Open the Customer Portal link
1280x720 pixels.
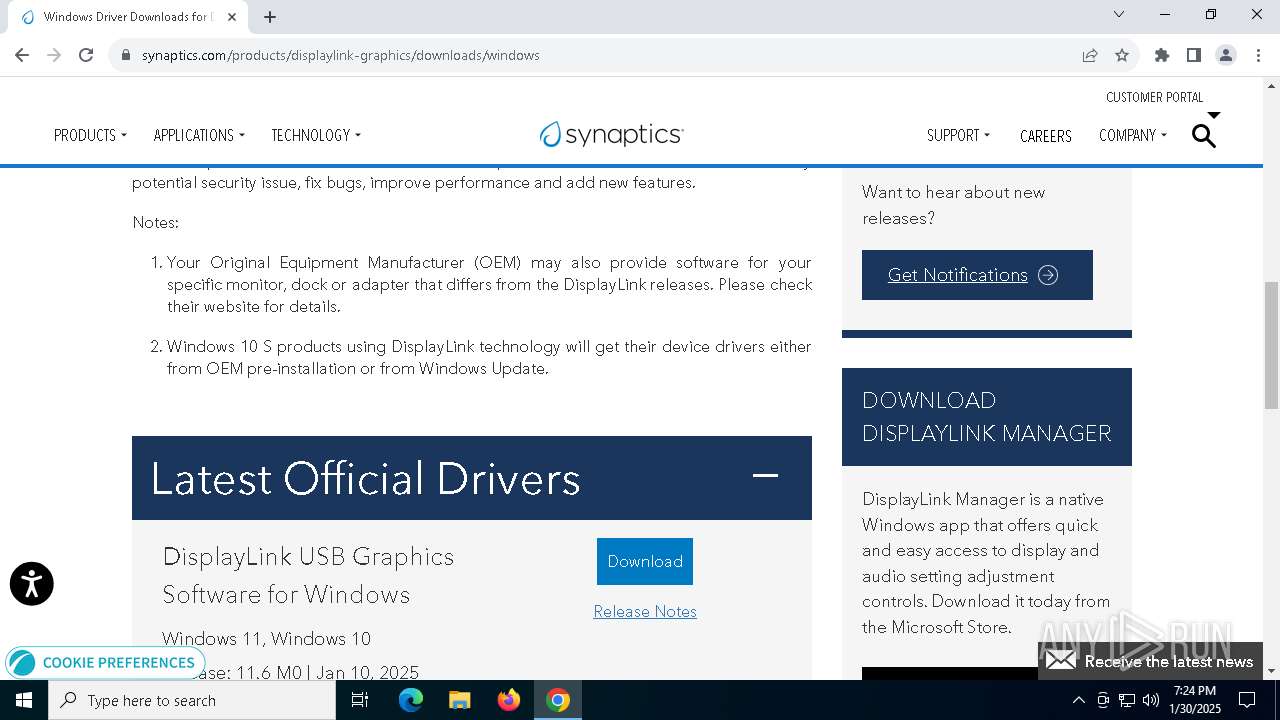[1154, 97]
